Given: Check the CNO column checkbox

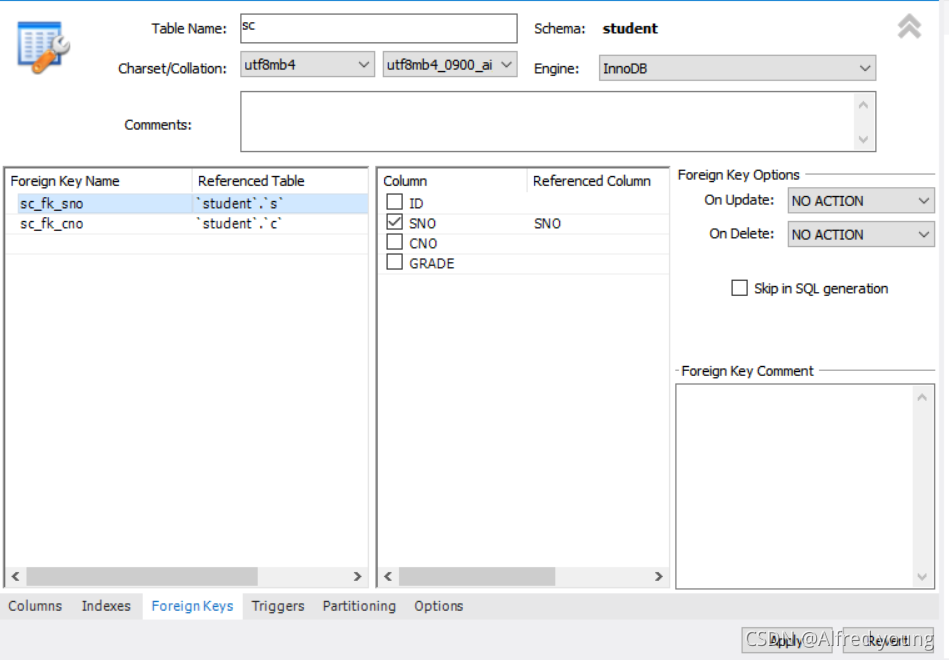Looking at the screenshot, I should 395,242.
